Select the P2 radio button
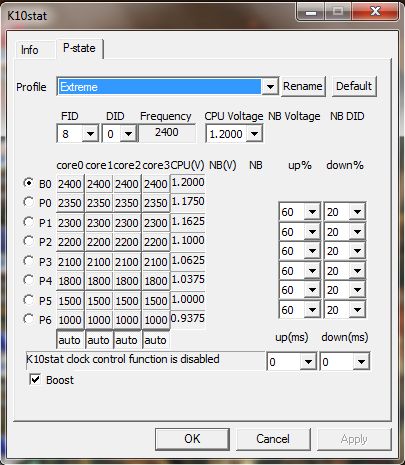This screenshot has width=405, height=465. tap(29, 241)
